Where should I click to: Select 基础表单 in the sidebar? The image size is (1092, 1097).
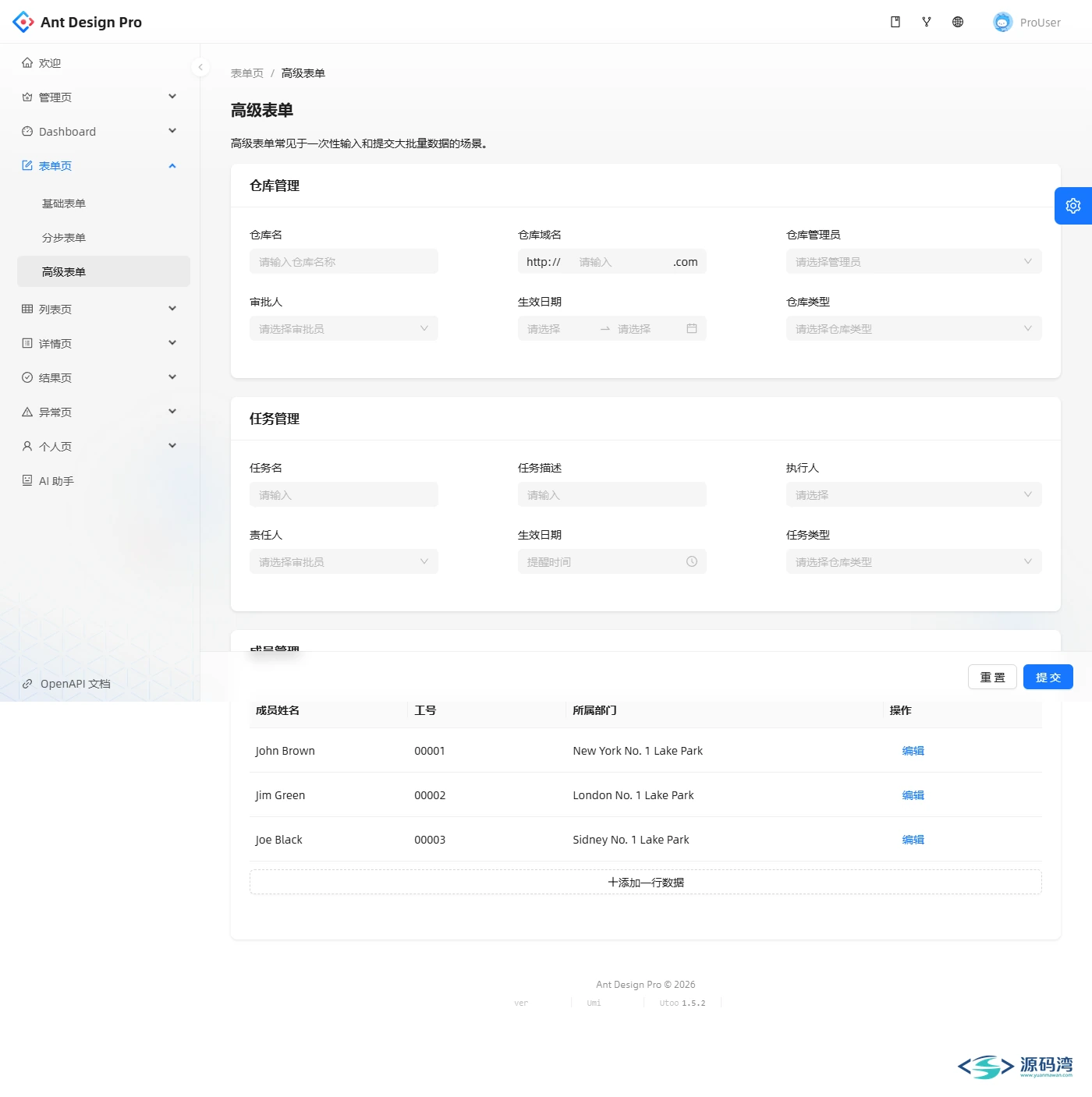click(104, 203)
